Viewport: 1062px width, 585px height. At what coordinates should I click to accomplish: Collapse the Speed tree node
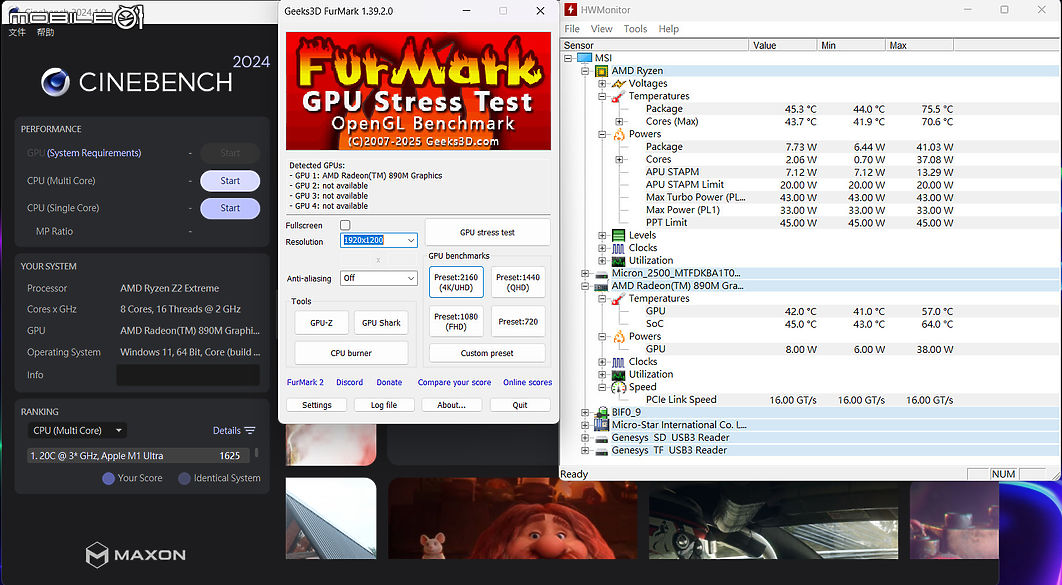pyautogui.click(x=602, y=387)
